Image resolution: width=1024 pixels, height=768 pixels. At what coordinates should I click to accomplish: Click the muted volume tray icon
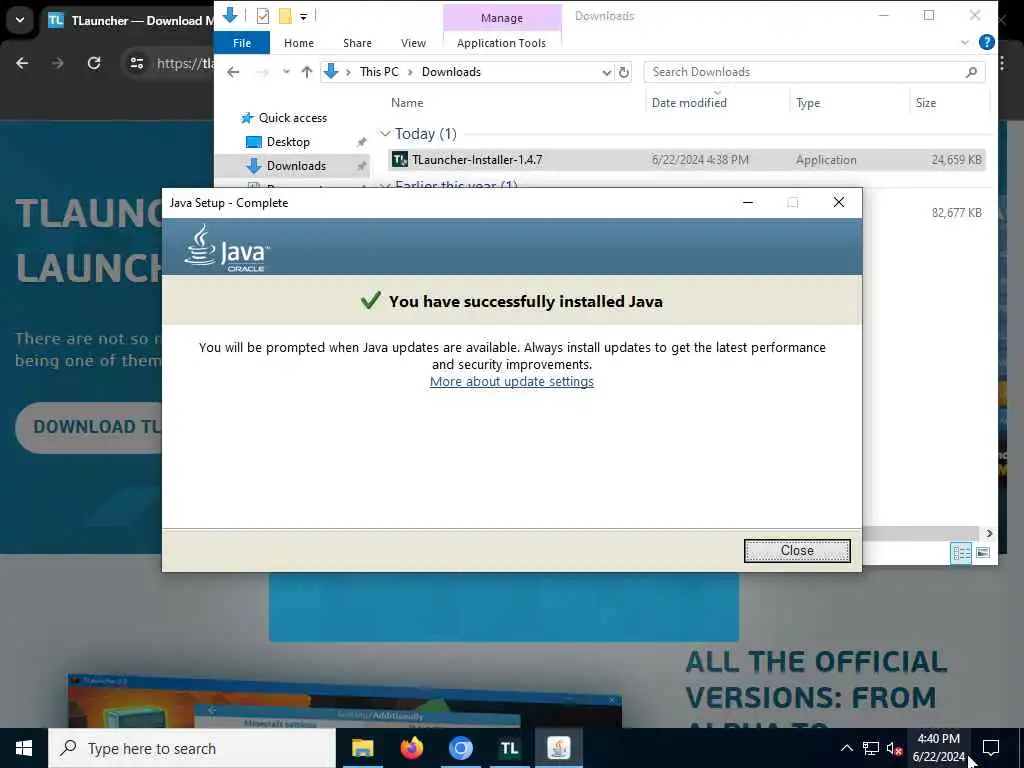pos(894,748)
